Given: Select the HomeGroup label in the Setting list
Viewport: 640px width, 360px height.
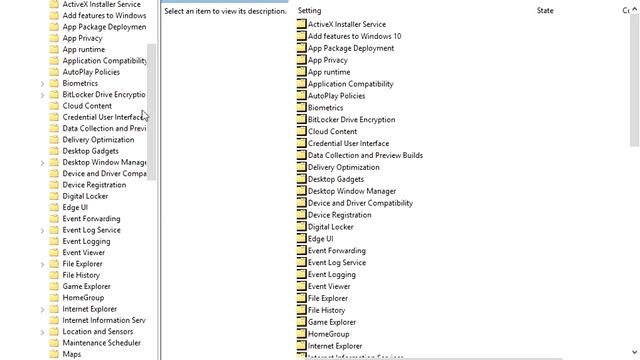Looking at the screenshot, I should pyautogui.click(x=329, y=334).
